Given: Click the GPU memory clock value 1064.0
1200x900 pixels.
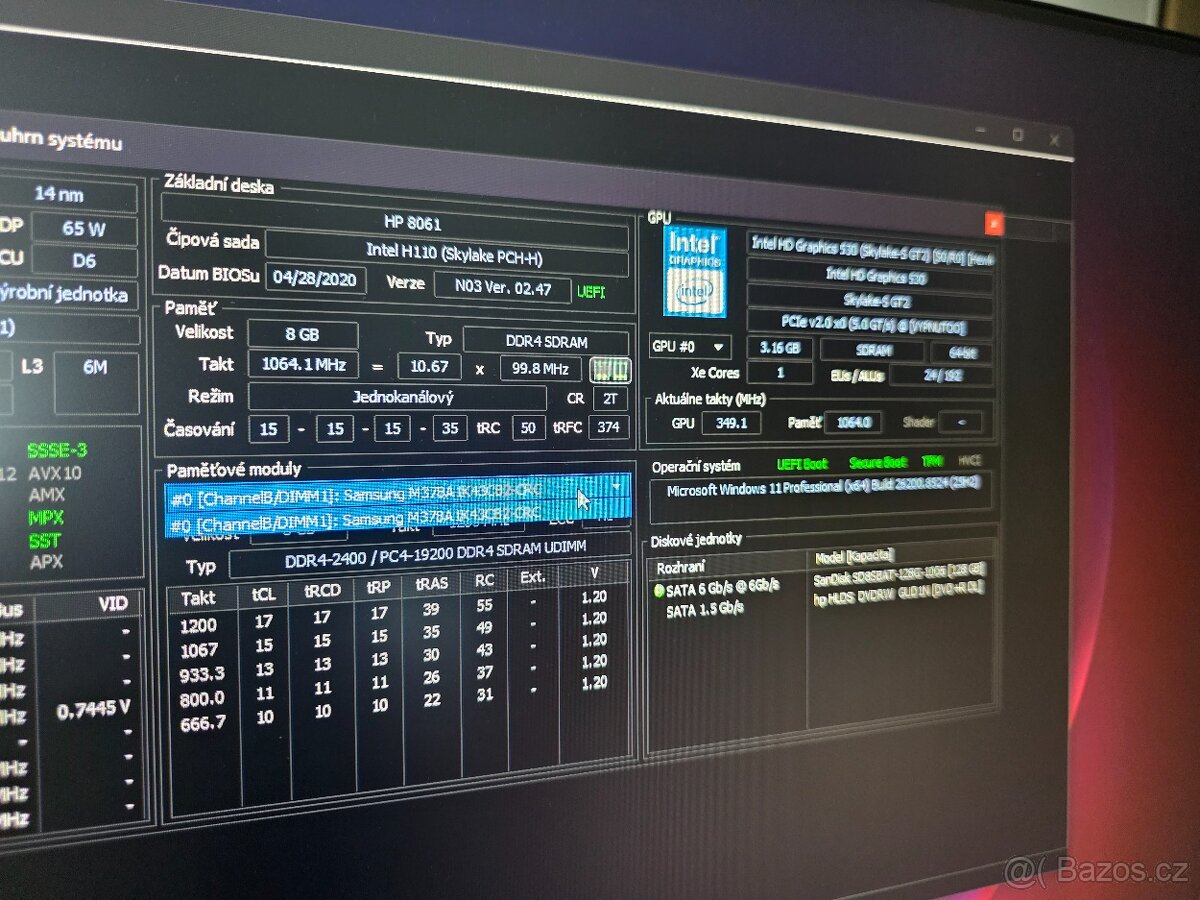Looking at the screenshot, I should tap(853, 423).
